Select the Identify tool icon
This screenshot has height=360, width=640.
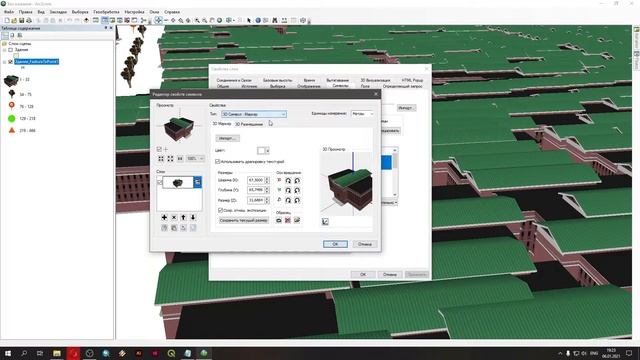tap(258, 20)
